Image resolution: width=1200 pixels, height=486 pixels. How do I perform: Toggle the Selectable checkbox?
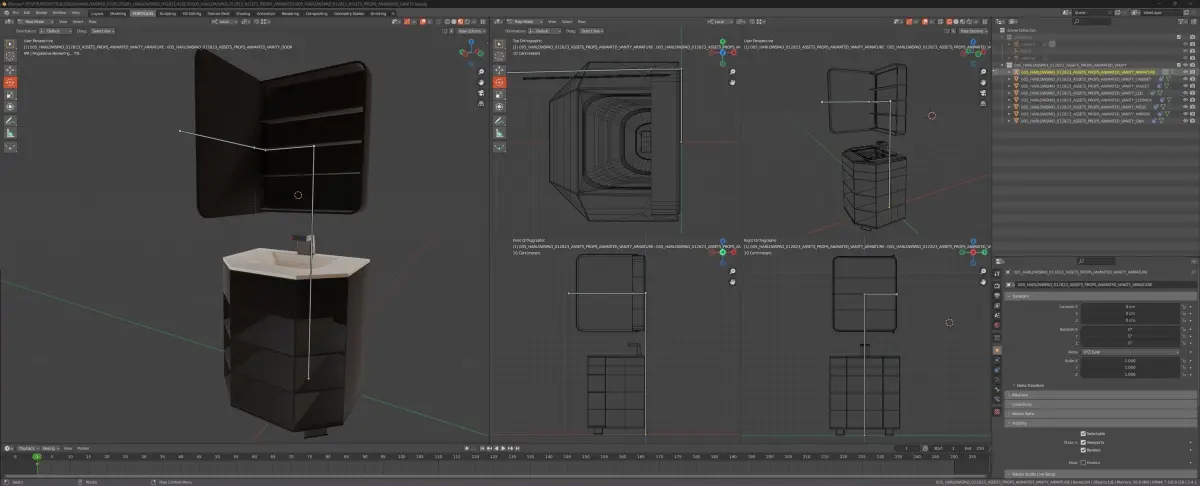pos(1083,433)
